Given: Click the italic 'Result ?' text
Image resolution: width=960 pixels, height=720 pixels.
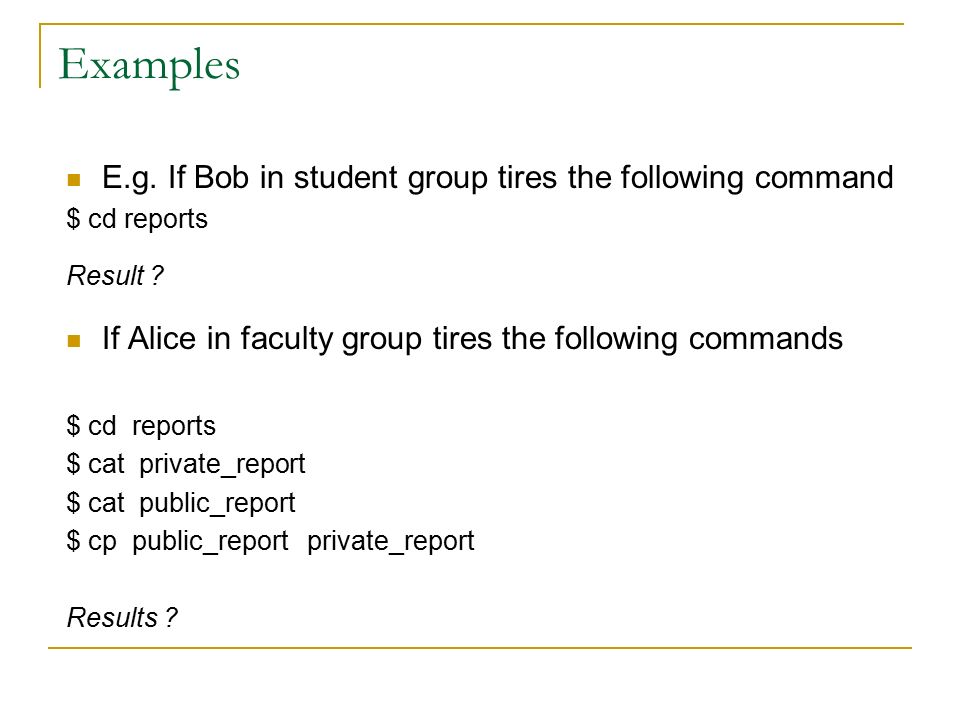Looking at the screenshot, I should pos(115,276).
